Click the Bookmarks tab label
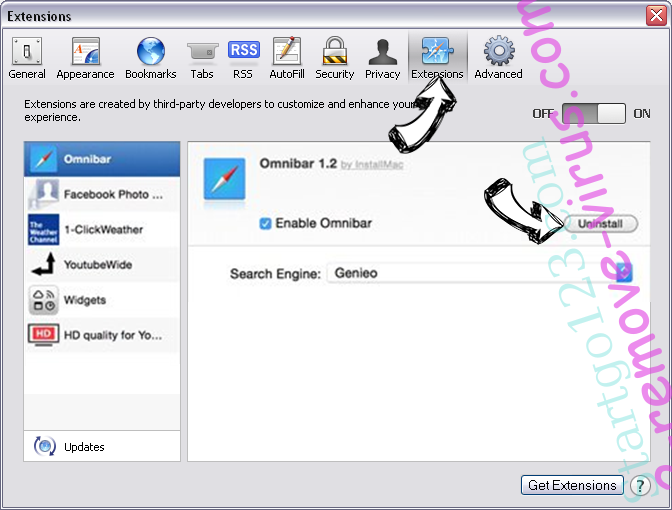Viewport: 672px width, 510px height. pyautogui.click(x=151, y=74)
